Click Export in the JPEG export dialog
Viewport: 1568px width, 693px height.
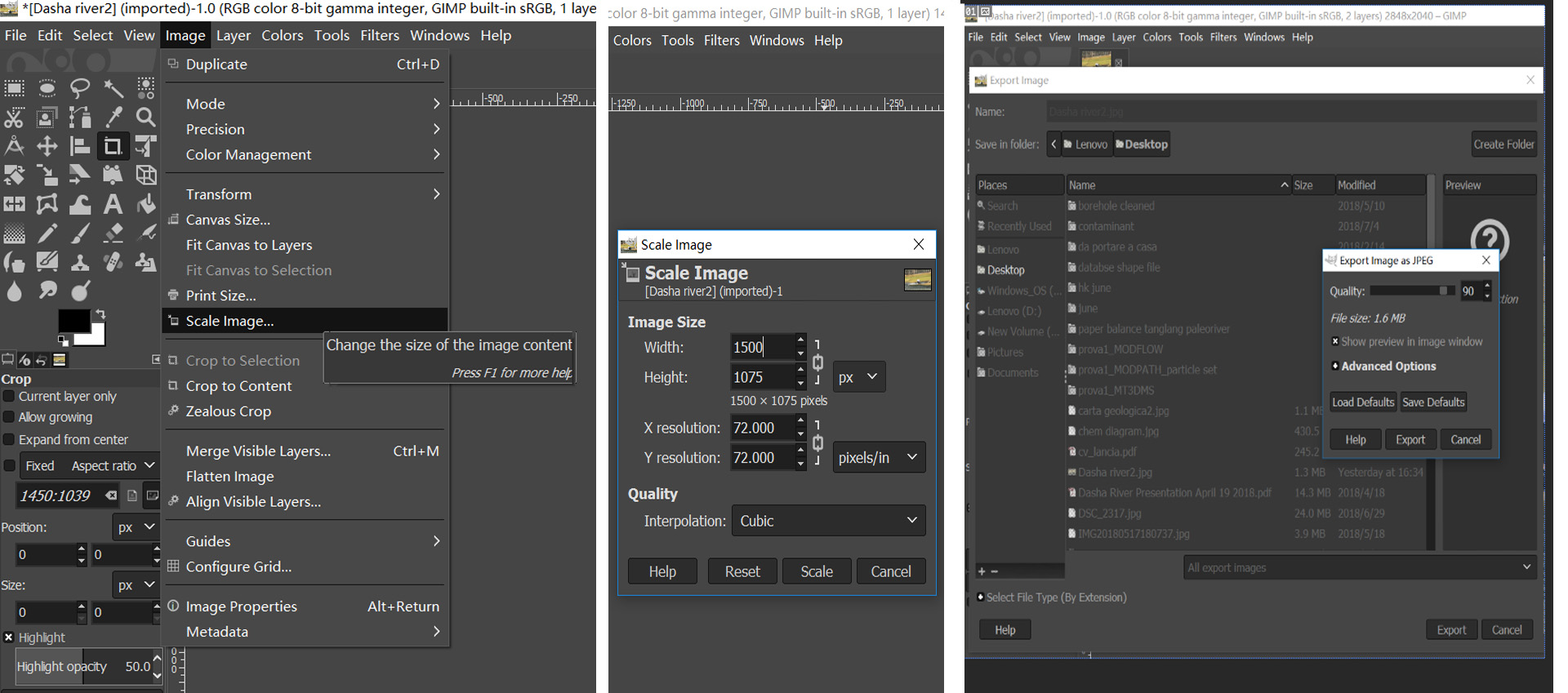[x=1410, y=440]
